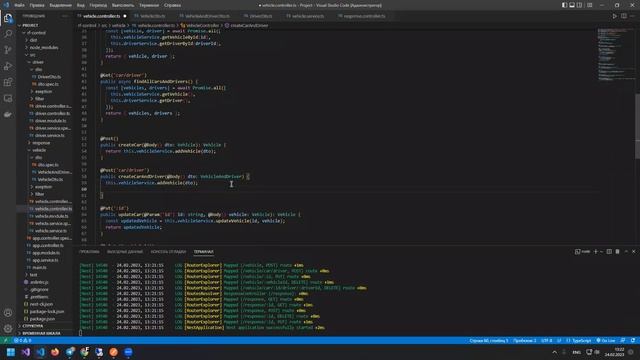Expand the dist folder
Image resolution: width=640 pixels, height=360 pixels.
pos(33,40)
